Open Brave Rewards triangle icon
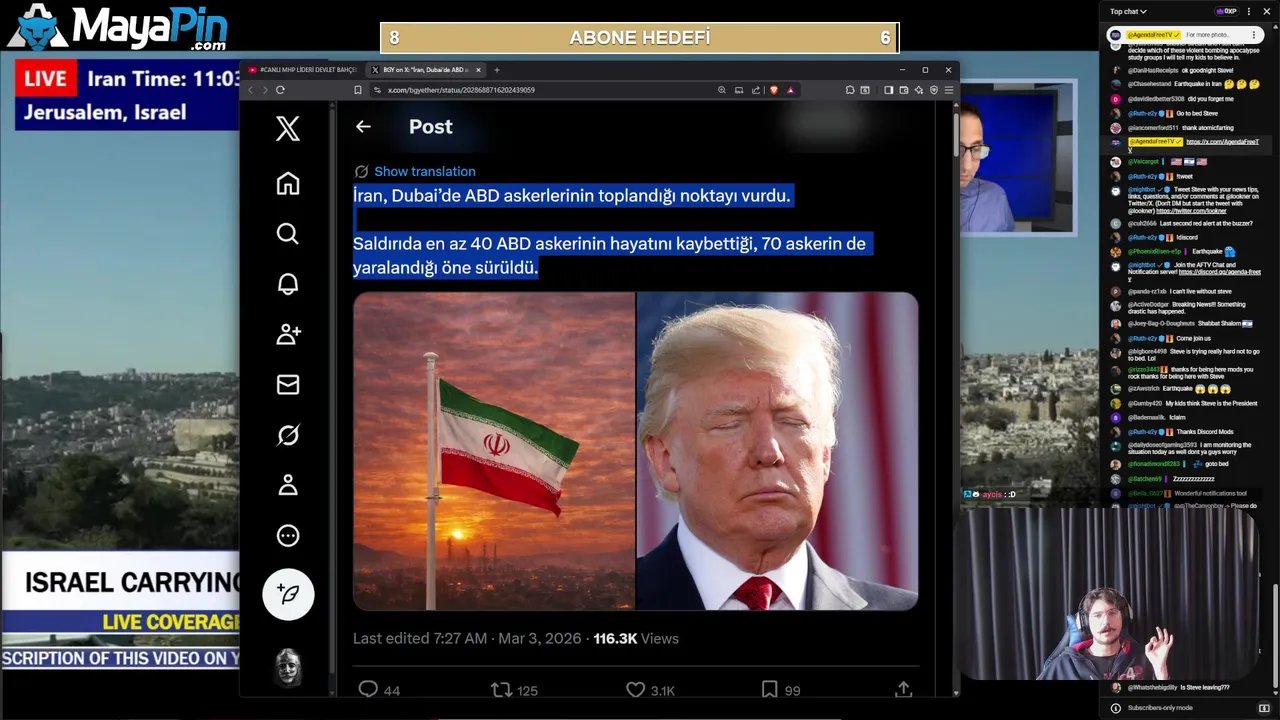The width and height of the screenshot is (1280, 720). 790,90
